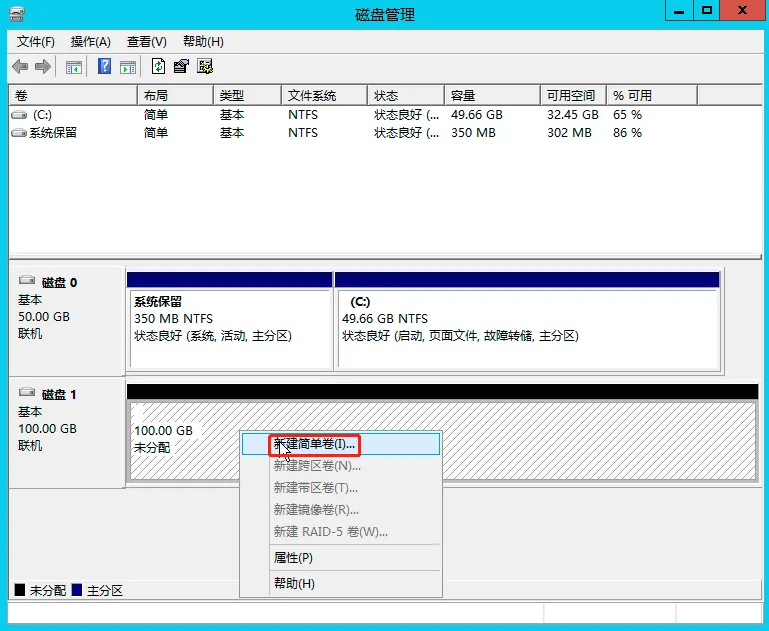Open the 帮助(H) menu in menu bar

(203, 42)
